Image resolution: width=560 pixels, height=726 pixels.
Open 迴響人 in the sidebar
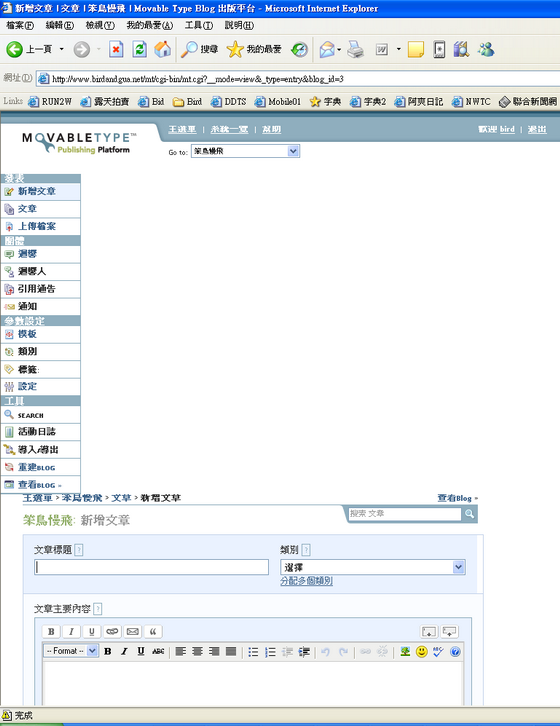(40, 271)
